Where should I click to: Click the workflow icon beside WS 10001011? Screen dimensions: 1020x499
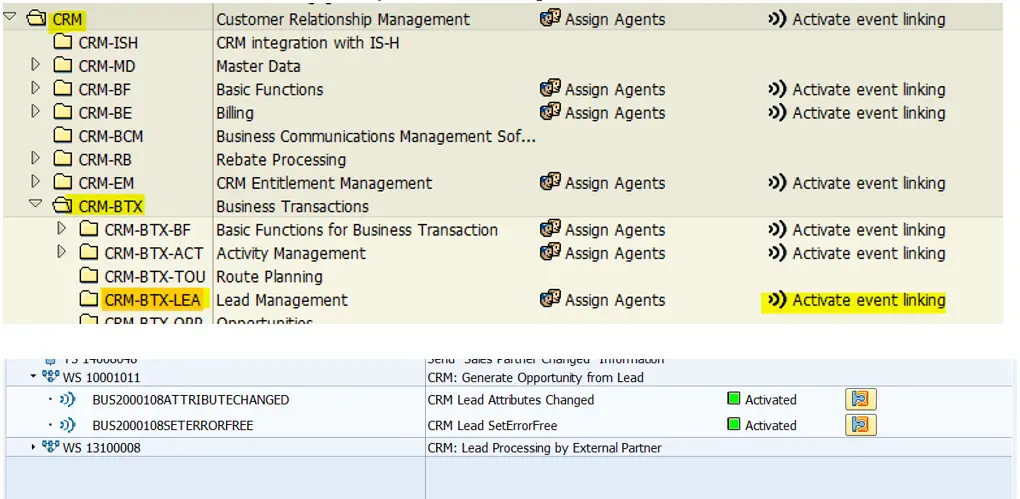click(51, 378)
